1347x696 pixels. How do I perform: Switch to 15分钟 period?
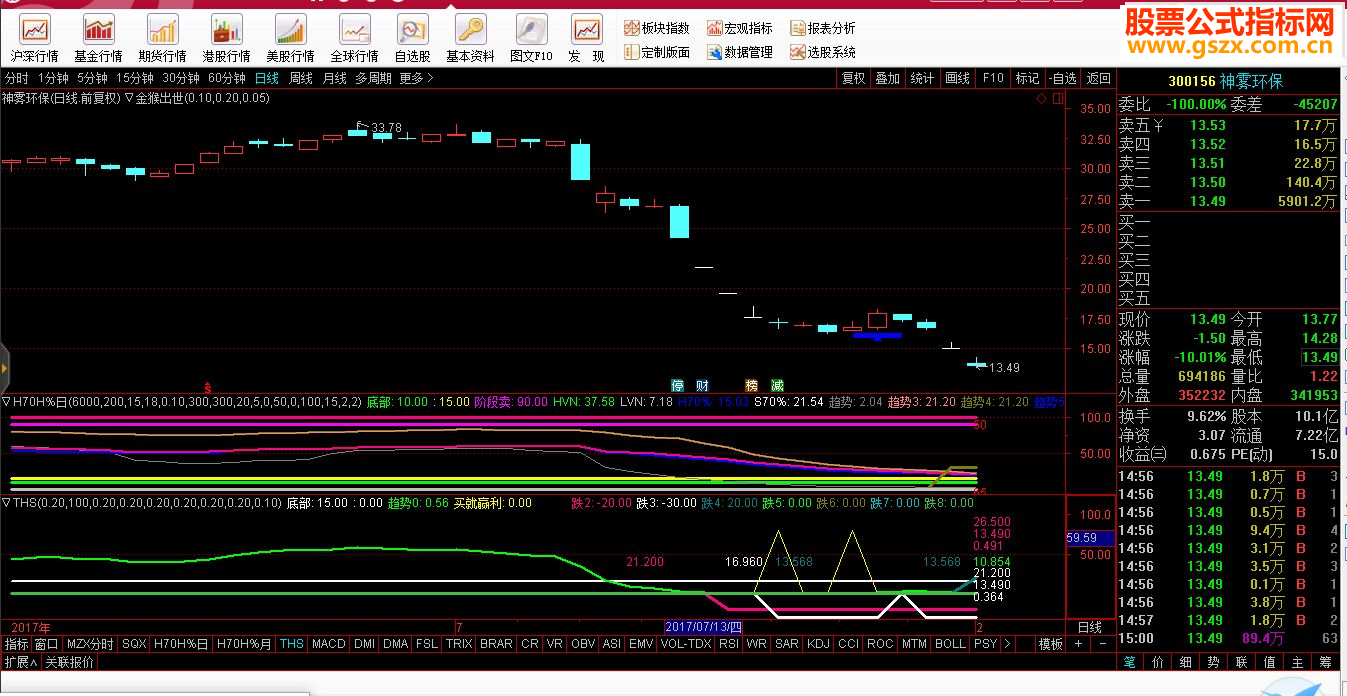134,78
